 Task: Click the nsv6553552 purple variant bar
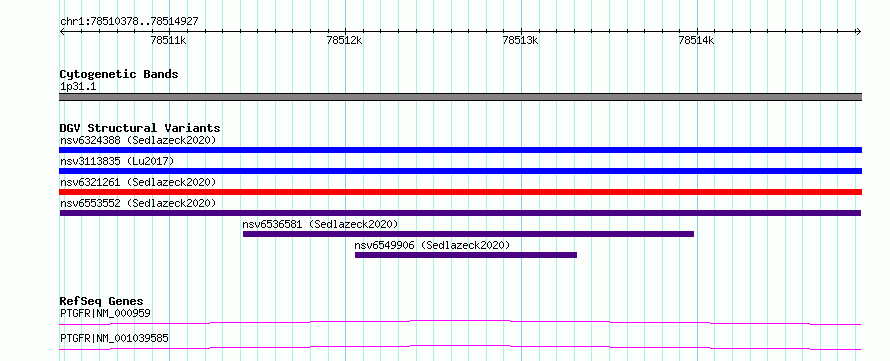pyautogui.click(x=460, y=213)
